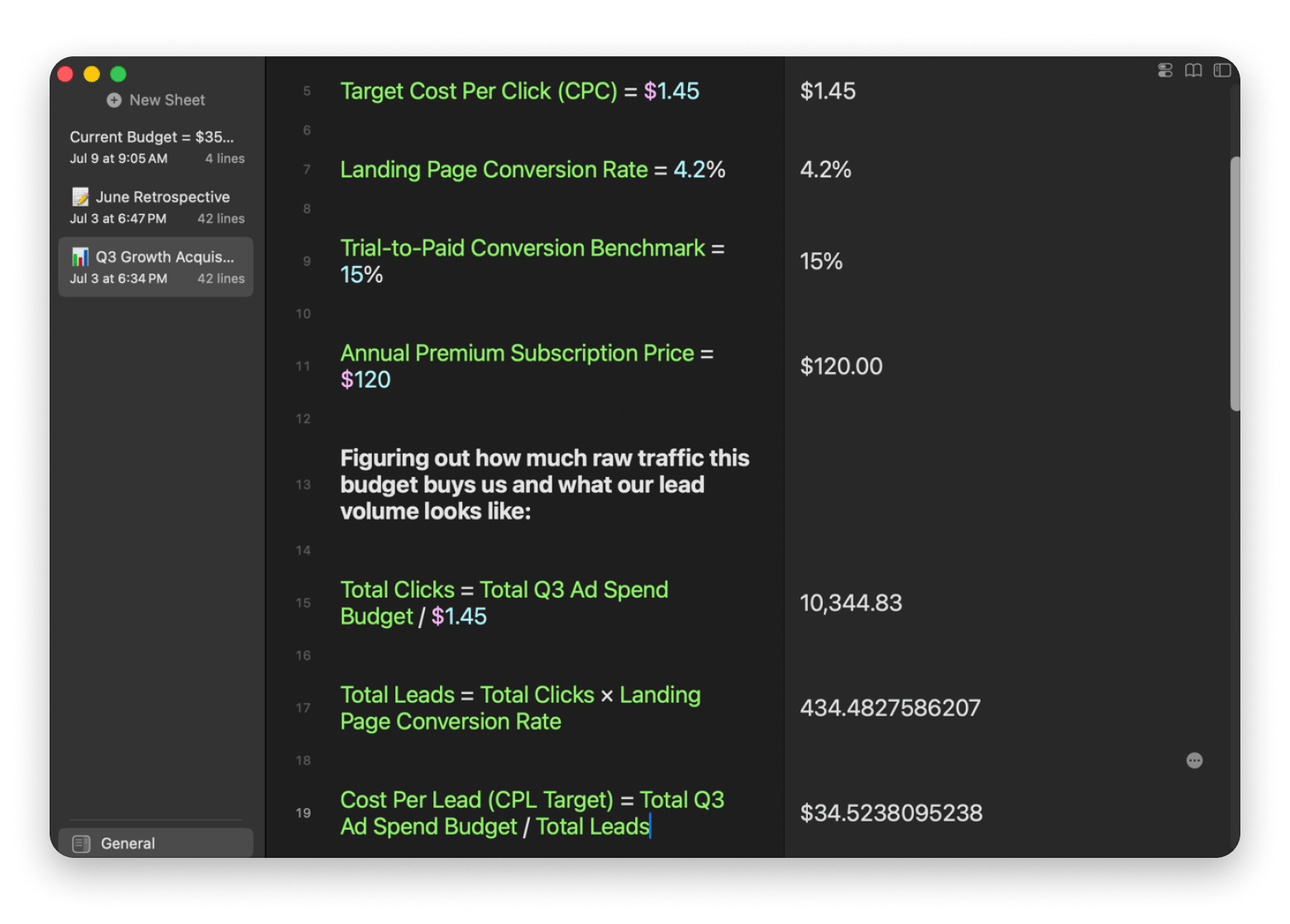
Task: Create a sheet with the New Sheet button
Action: click(155, 100)
